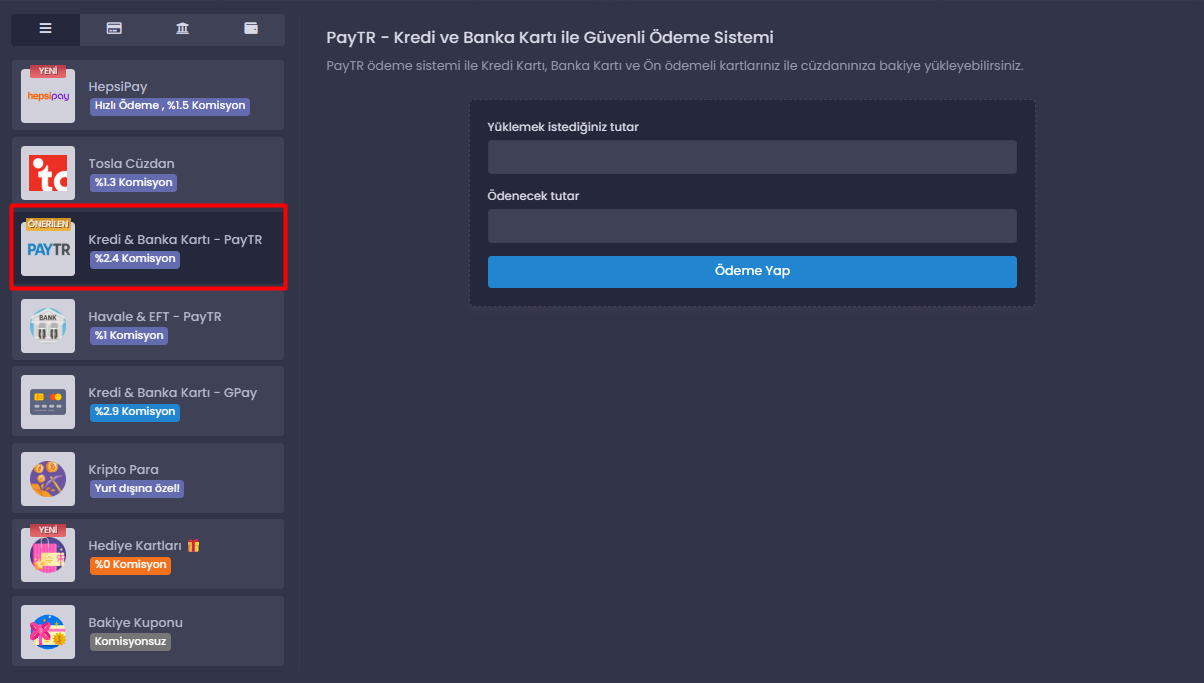The image size is (1204, 683).
Task: Click the orange '%0 Komisyon' badge
Action: point(130,565)
